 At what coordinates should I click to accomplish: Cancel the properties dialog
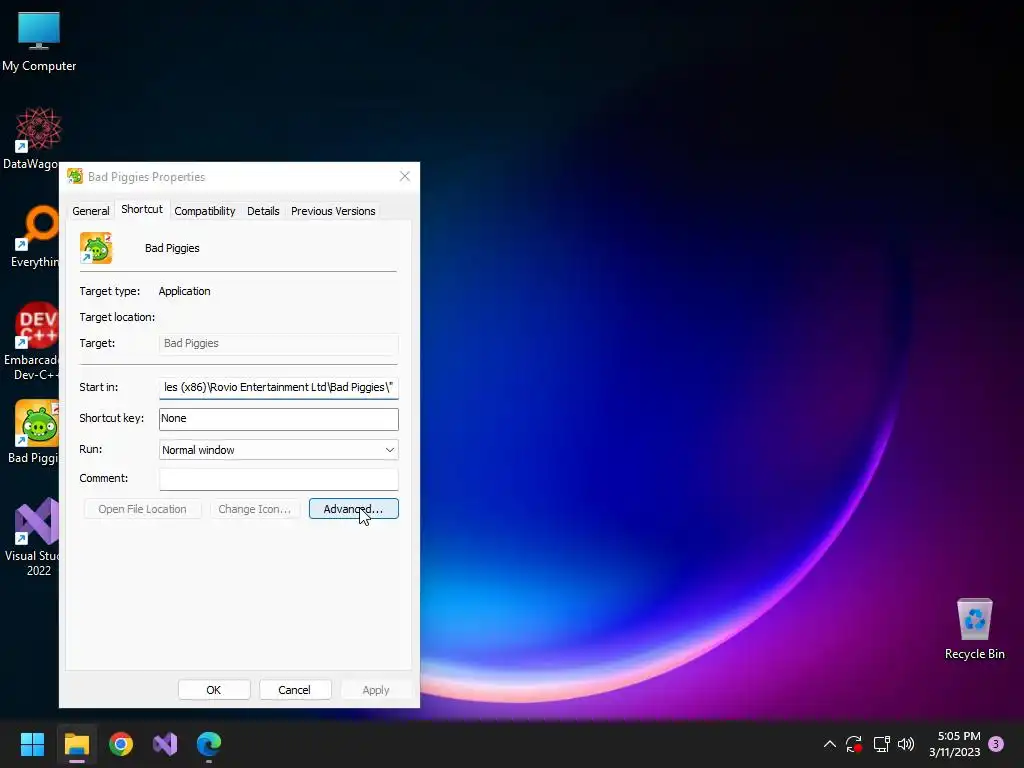tap(295, 690)
